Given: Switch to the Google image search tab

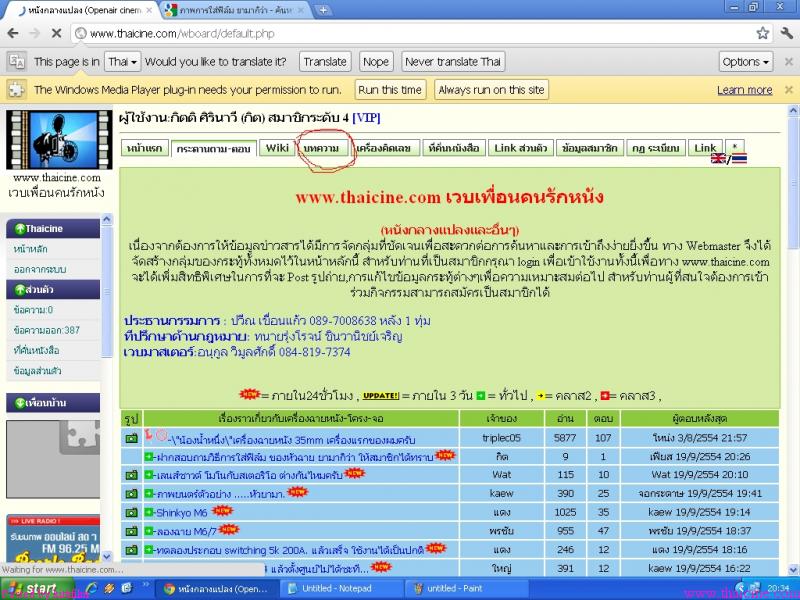Looking at the screenshot, I should [235, 10].
